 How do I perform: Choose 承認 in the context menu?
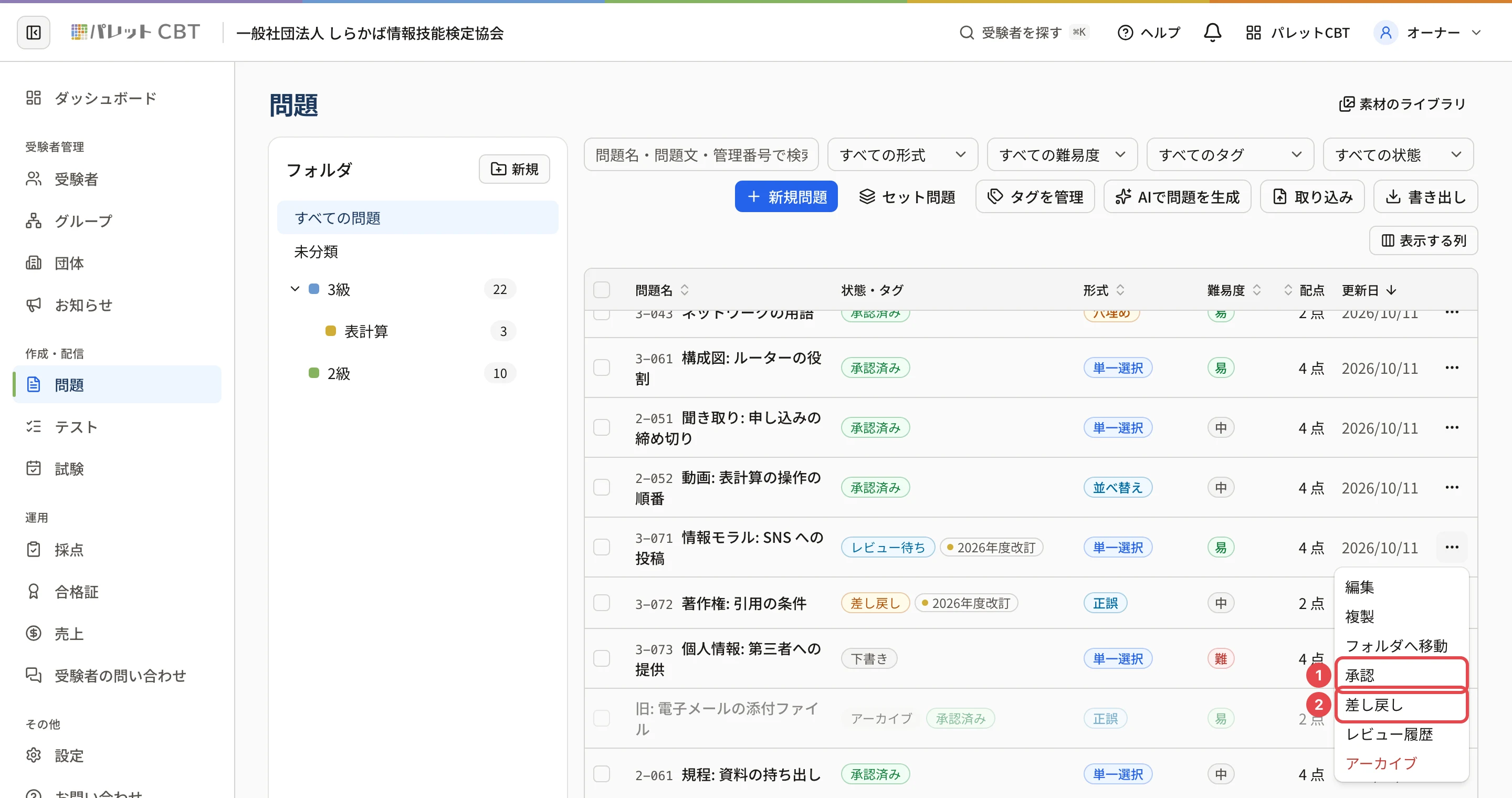(x=1402, y=675)
